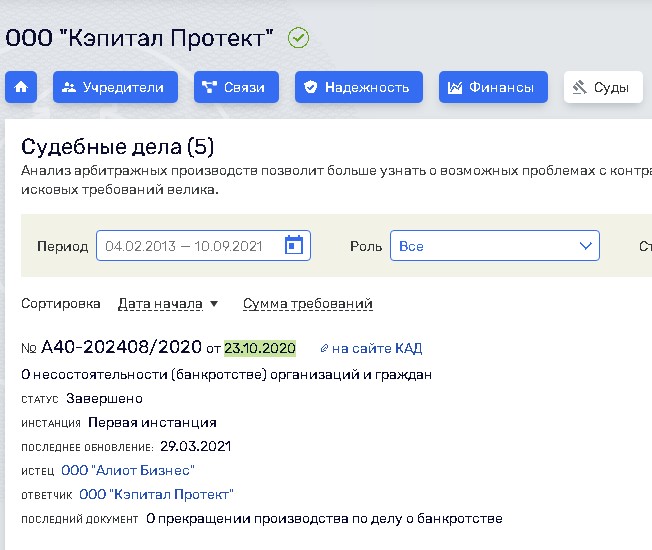The image size is (652, 550).
Task: Click the external link icon near КАД
Action: (x=323, y=349)
